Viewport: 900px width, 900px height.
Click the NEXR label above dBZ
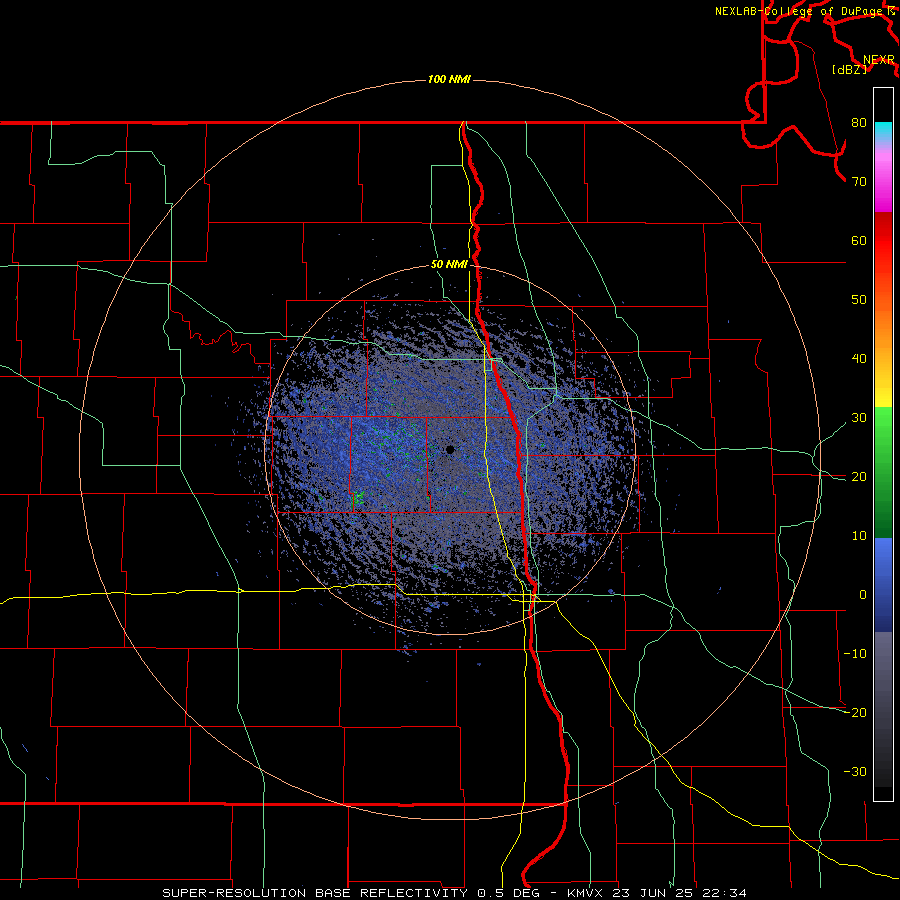(x=879, y=60)
